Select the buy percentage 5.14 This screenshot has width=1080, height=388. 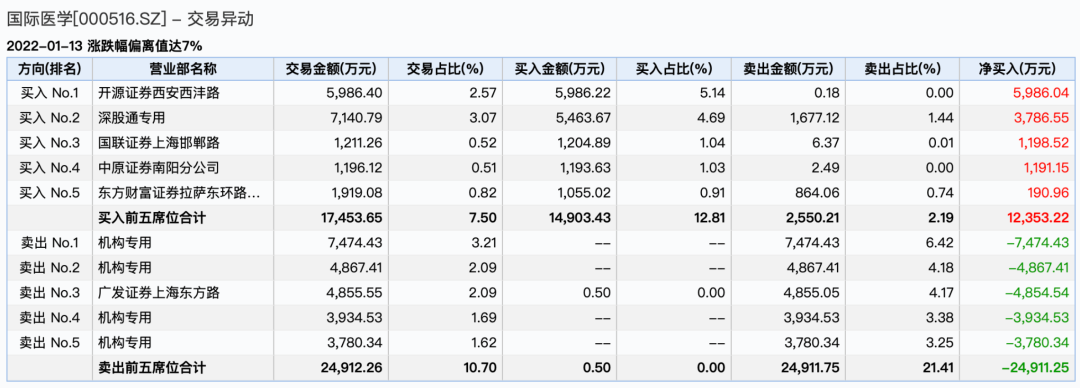[713, 94]
